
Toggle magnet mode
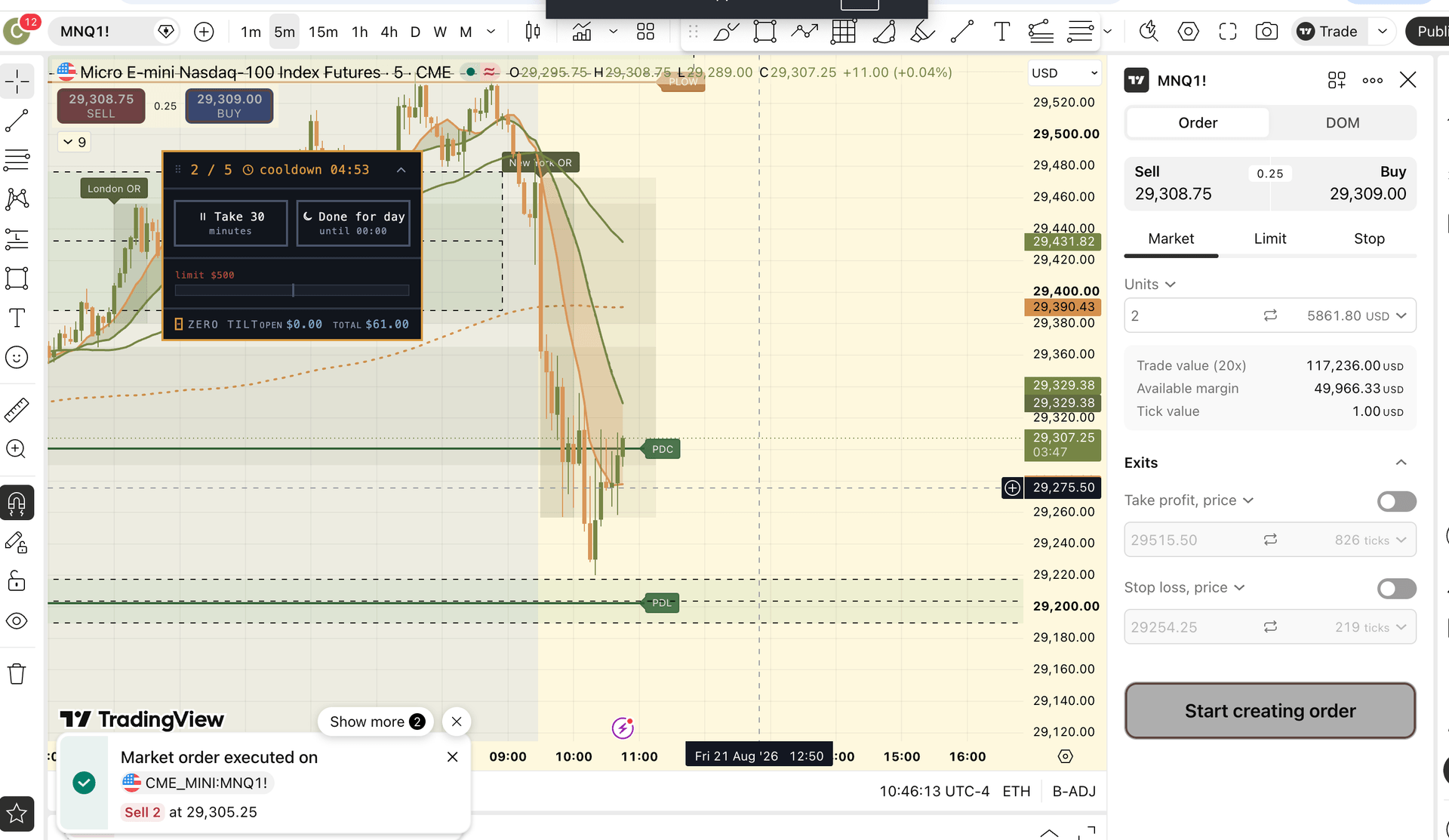[17, 503]
